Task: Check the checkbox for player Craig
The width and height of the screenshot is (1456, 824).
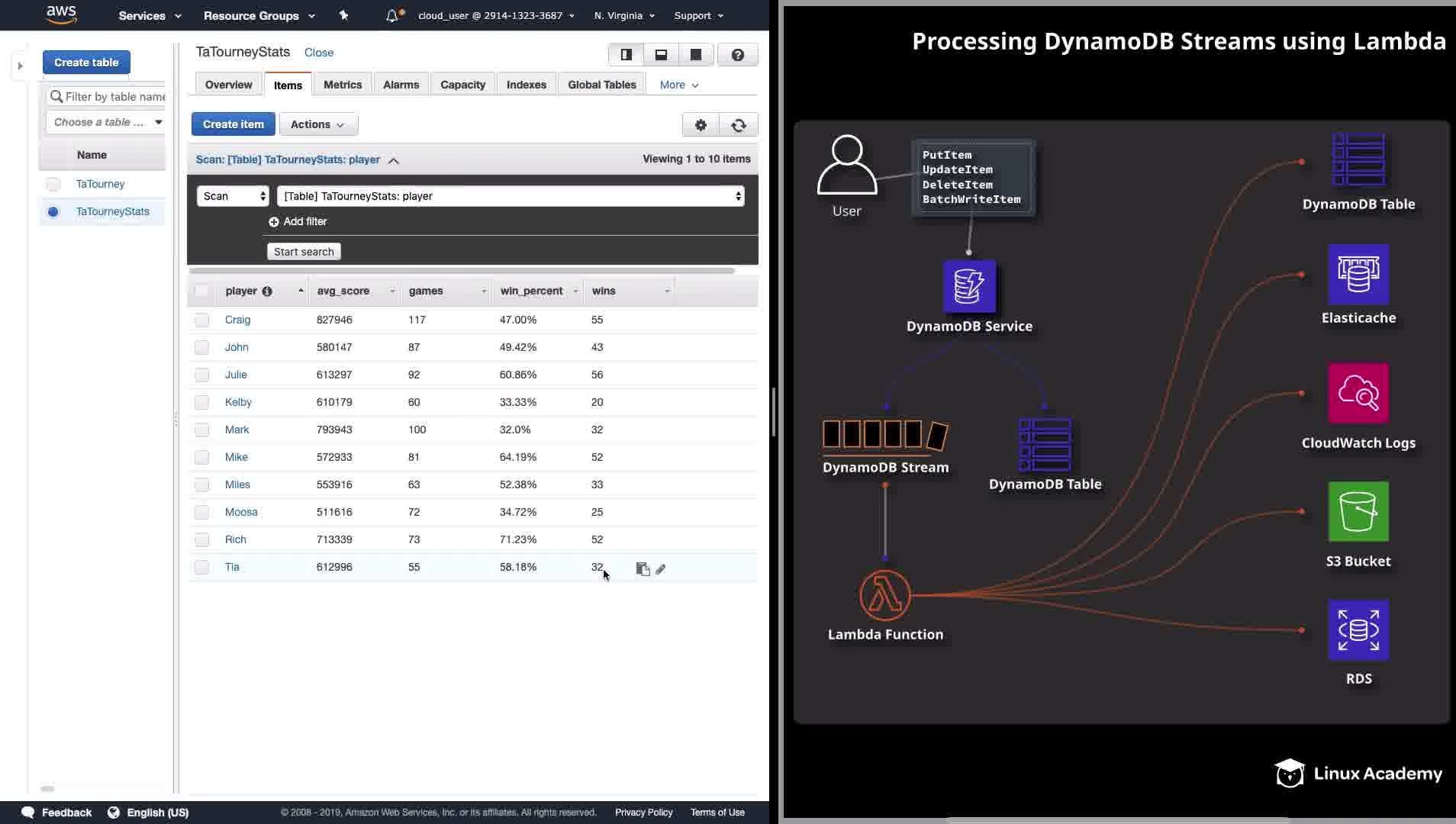Action: (x=201, y=320)
